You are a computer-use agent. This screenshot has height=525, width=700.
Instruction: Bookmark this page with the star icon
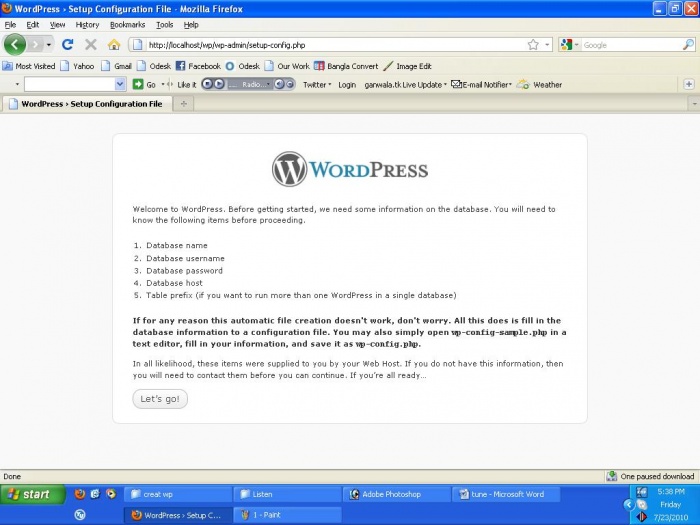pyautogui.click(x=533, y=45)
